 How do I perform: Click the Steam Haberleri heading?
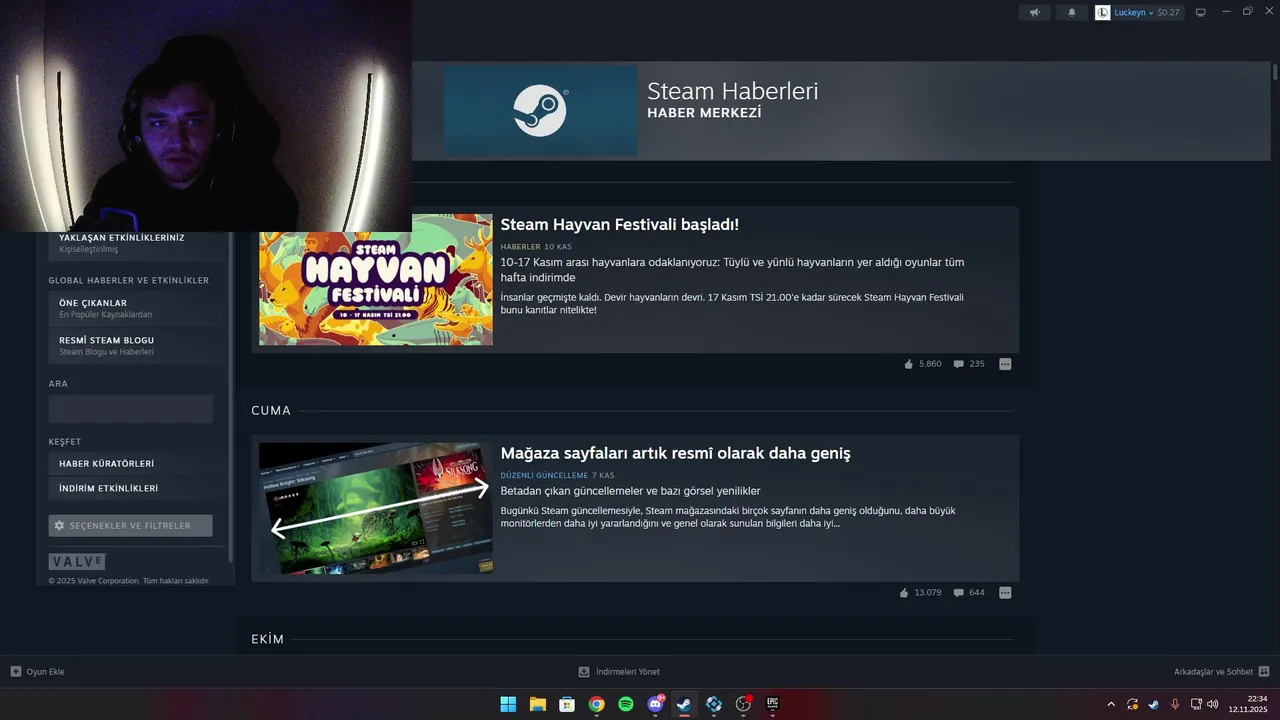732,91
